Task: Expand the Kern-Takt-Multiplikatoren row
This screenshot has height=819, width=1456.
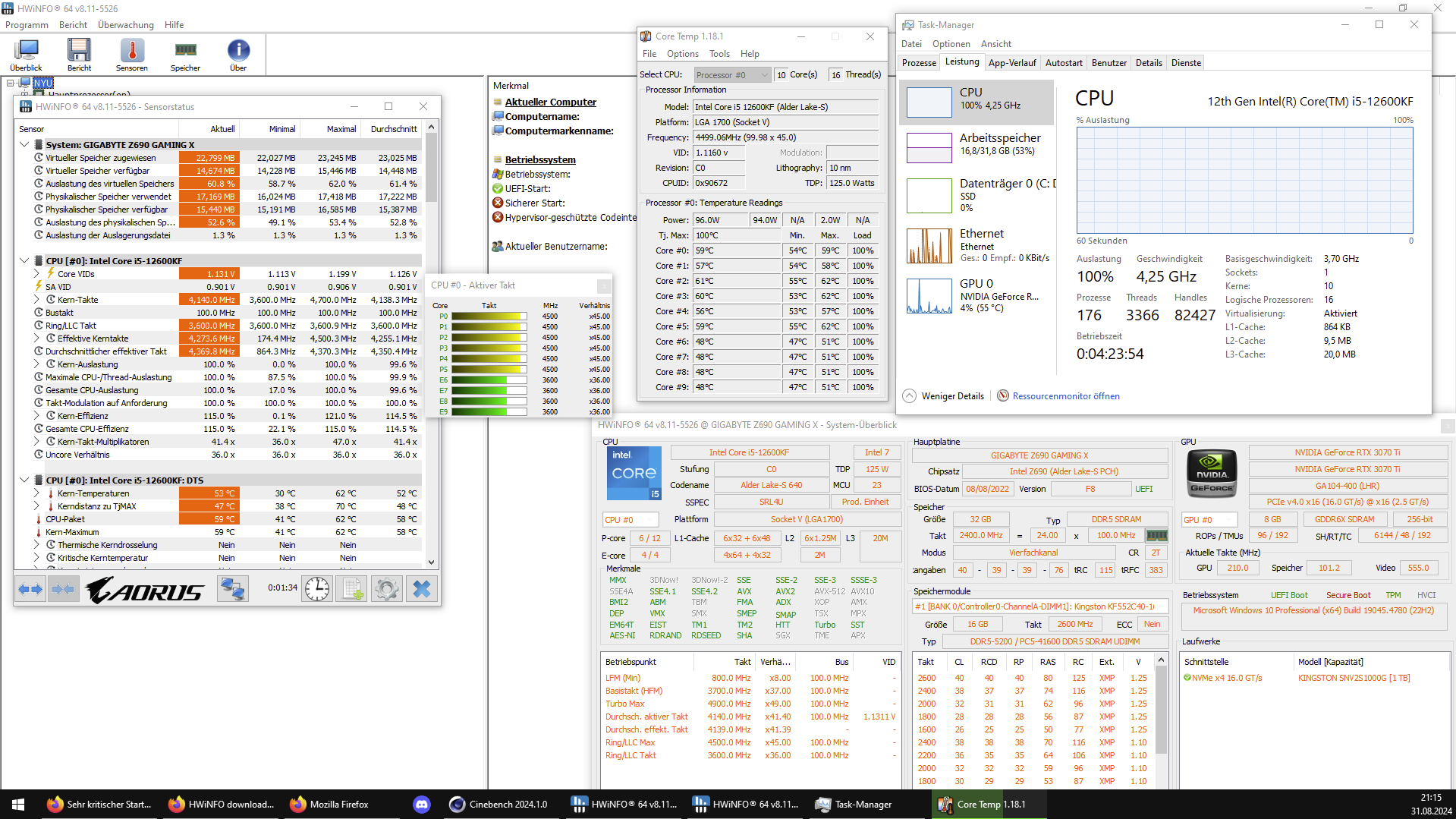Action: point(36,441)
